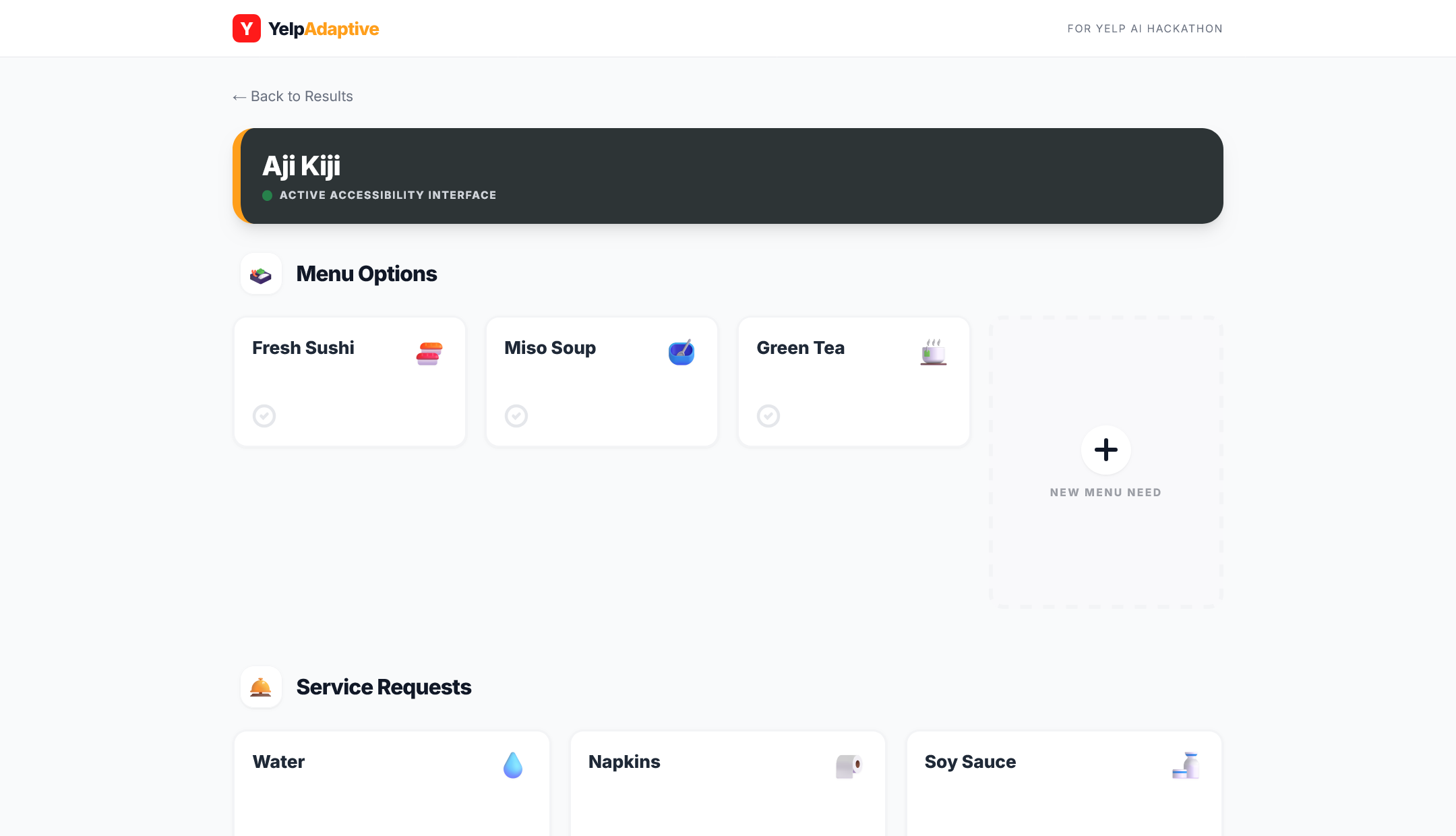Click the sushi emoji on Fresh Sushi card
This screenshot has width=1456, height=836.
point(429,353)
